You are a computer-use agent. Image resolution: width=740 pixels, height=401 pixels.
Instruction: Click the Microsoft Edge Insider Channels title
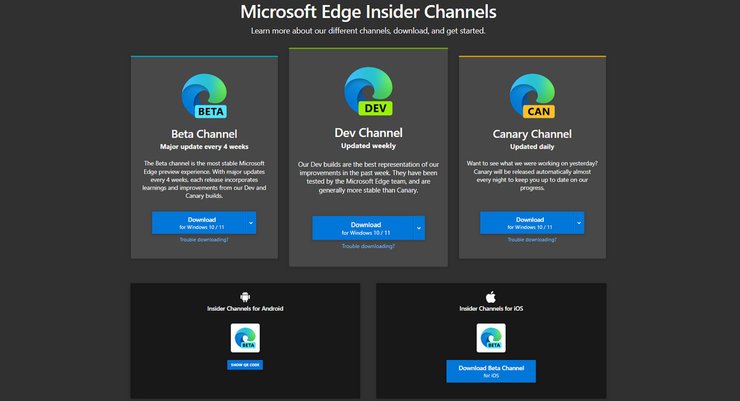369,12
